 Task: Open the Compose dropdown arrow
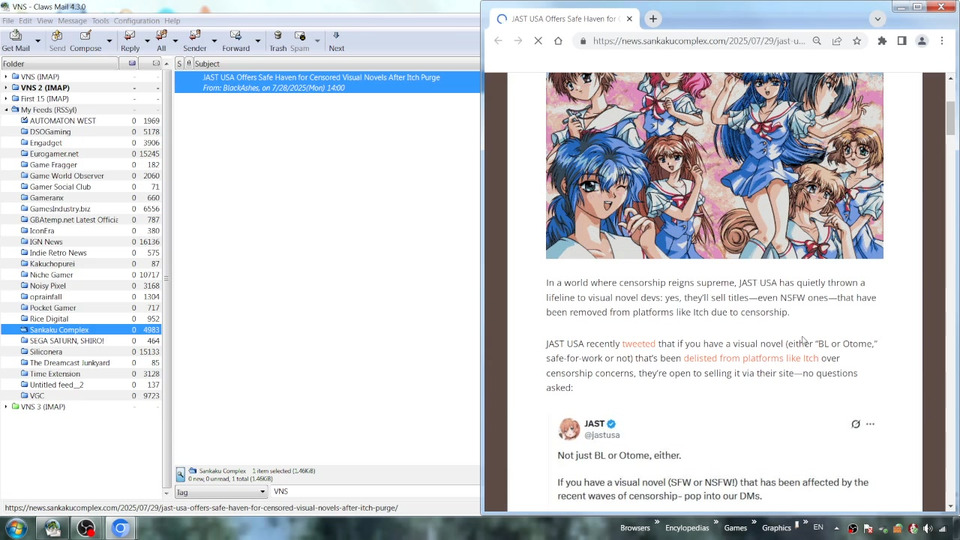[109, 41]
